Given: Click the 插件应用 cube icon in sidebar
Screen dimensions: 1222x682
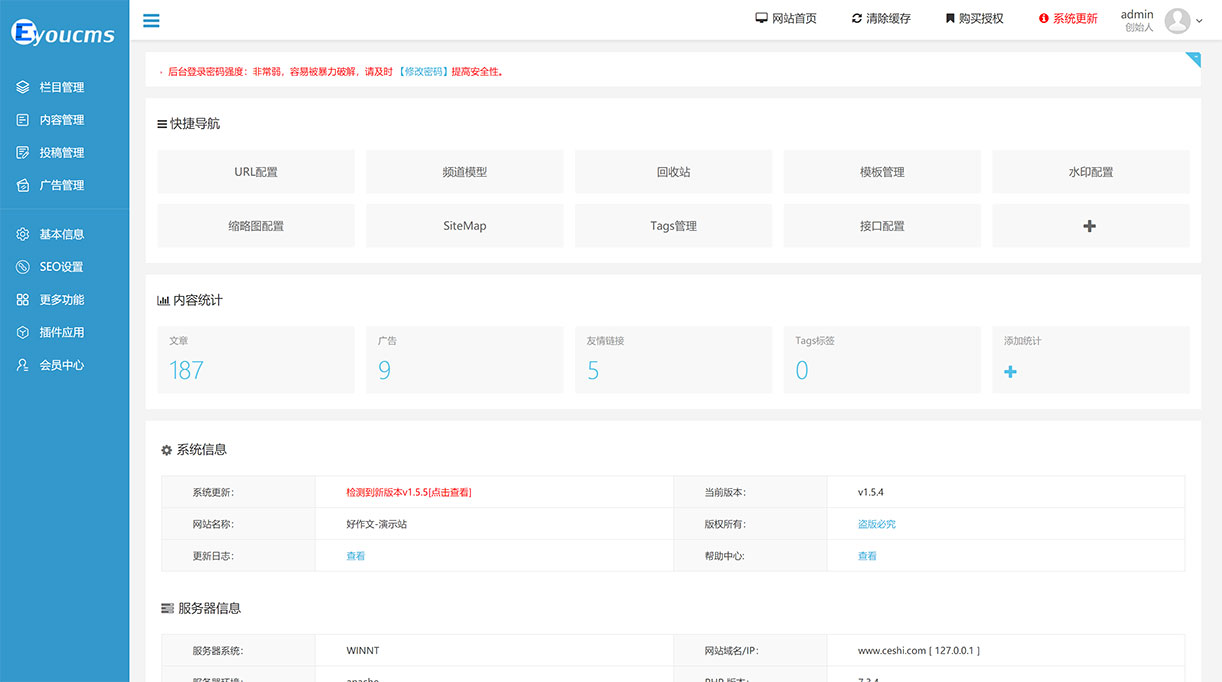Looking at the screenshot, I should [x=23, y=332].
